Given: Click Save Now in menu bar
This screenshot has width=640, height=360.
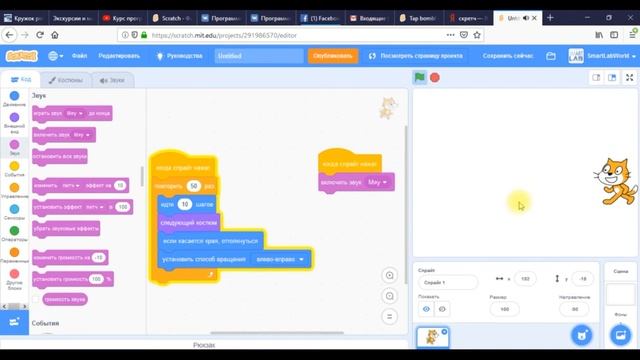Looking at the screenshot, I should click(x=508, y=56).
